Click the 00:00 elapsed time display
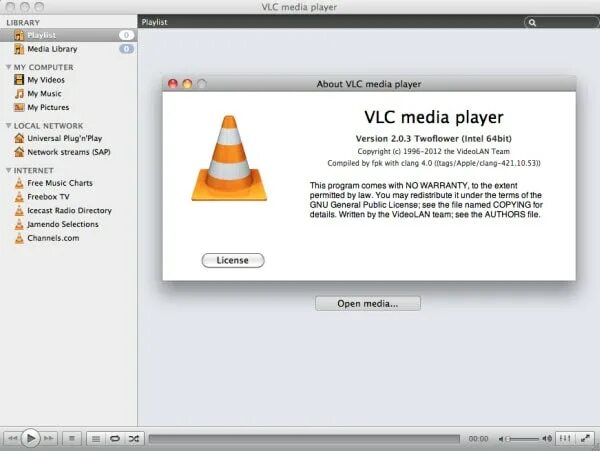The image size is (600, 451). point(478,439)
